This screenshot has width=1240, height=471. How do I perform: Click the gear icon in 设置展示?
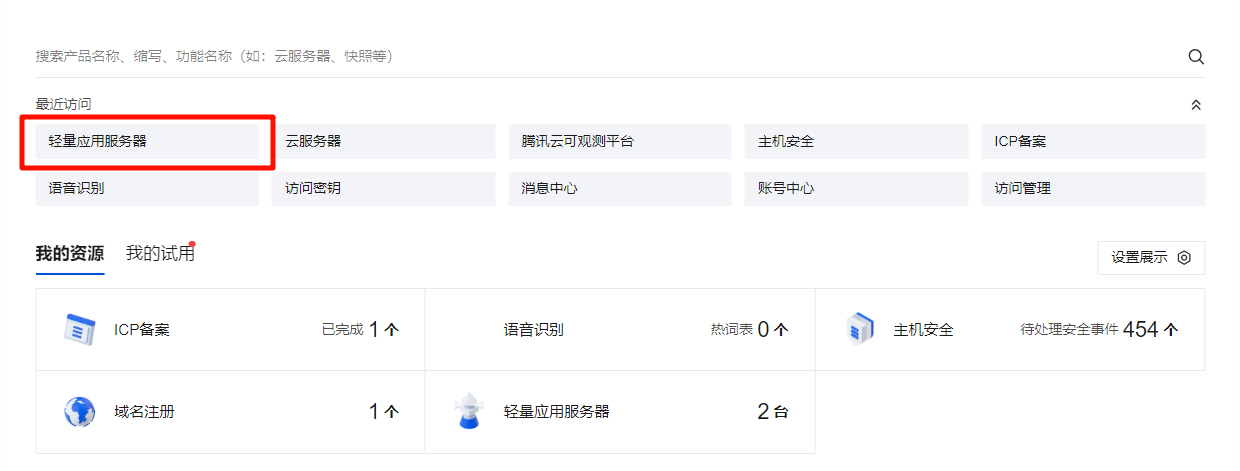click(1184, 257)
